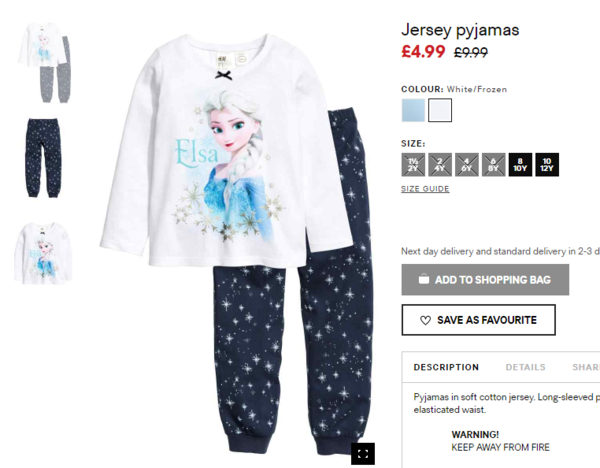View the full pyjama set thumbnail

point(44,62)
